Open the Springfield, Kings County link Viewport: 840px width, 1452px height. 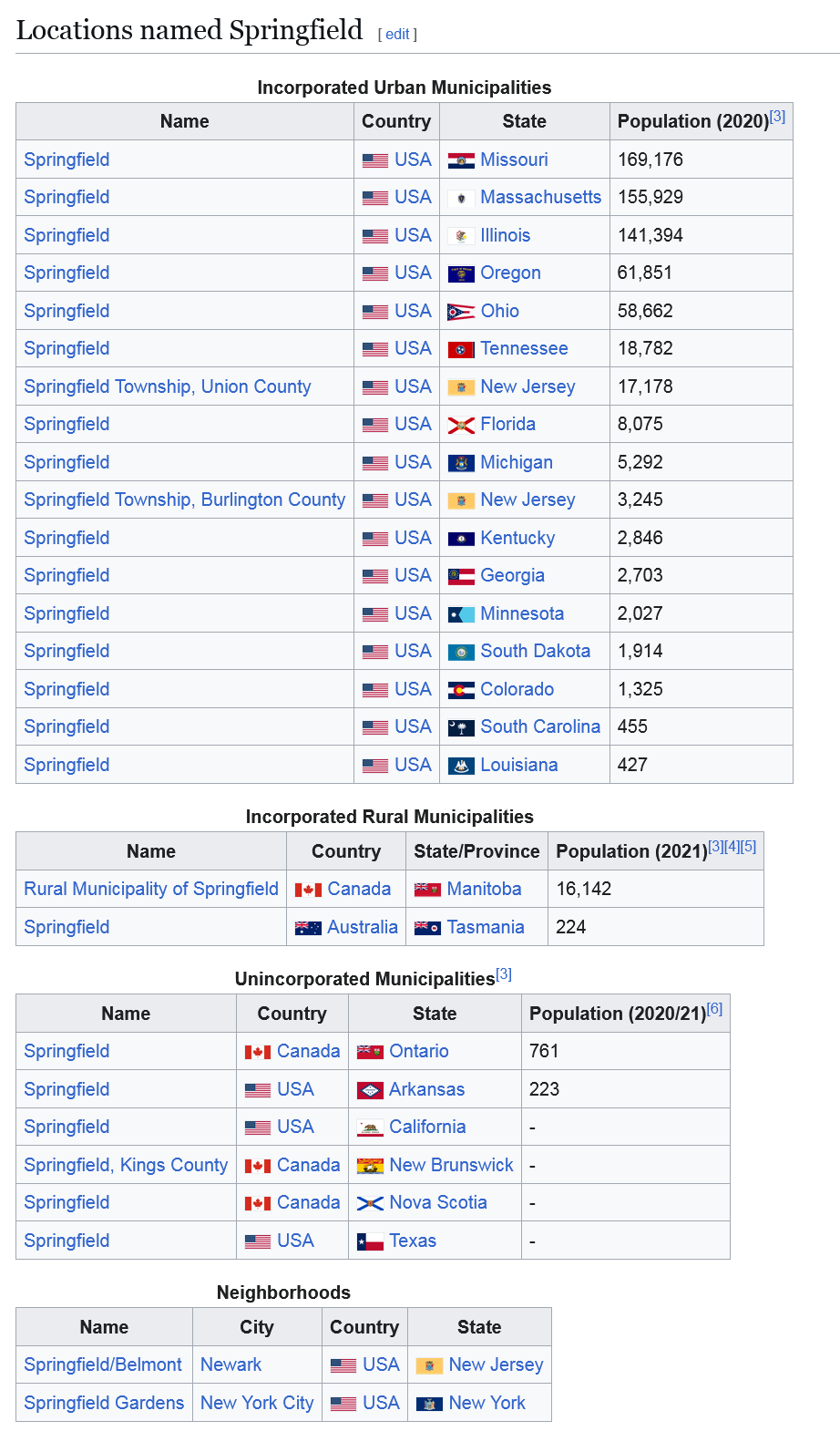[x=126, y=1165]
